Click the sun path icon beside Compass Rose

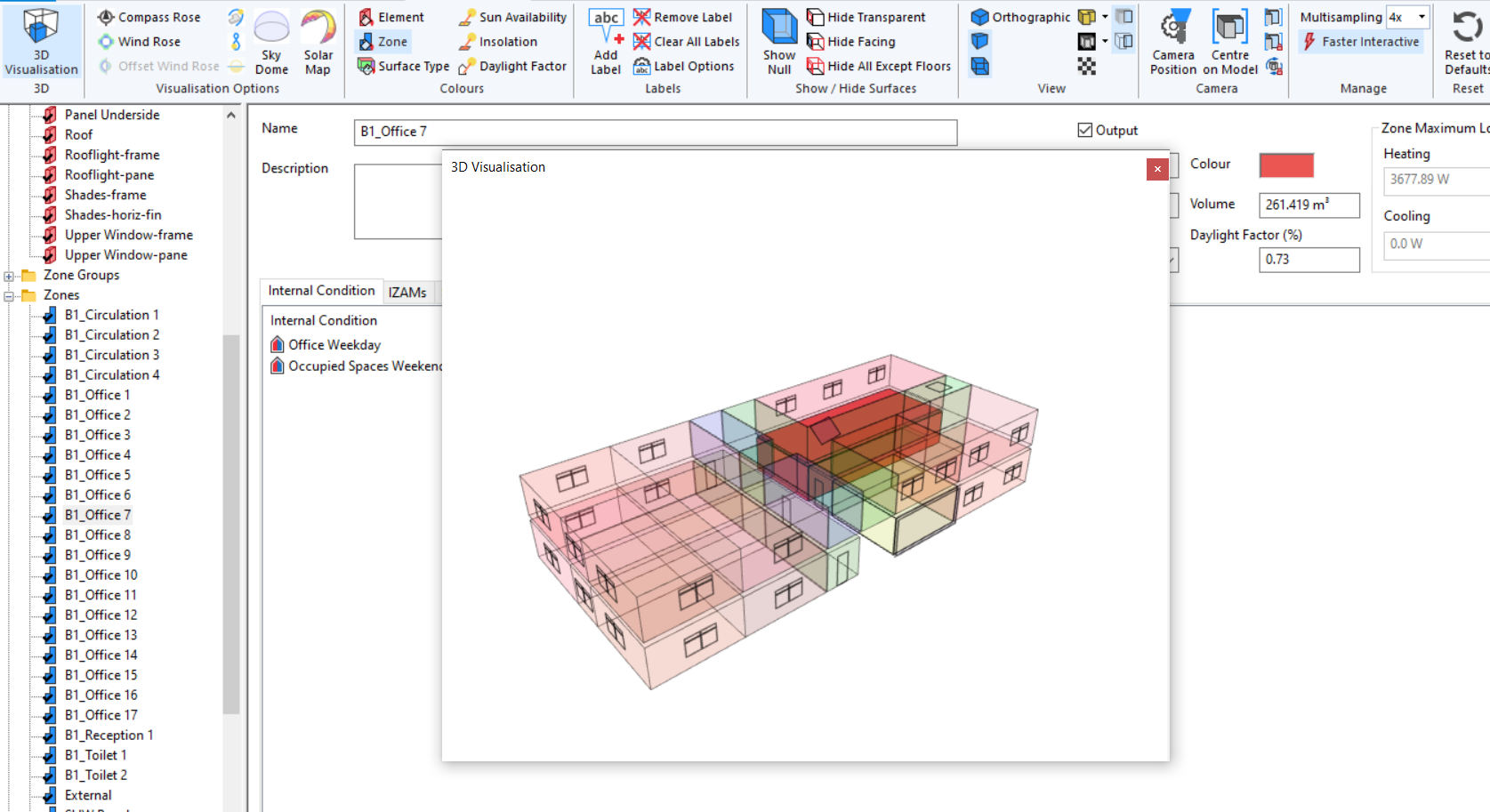tap(236, 17)
